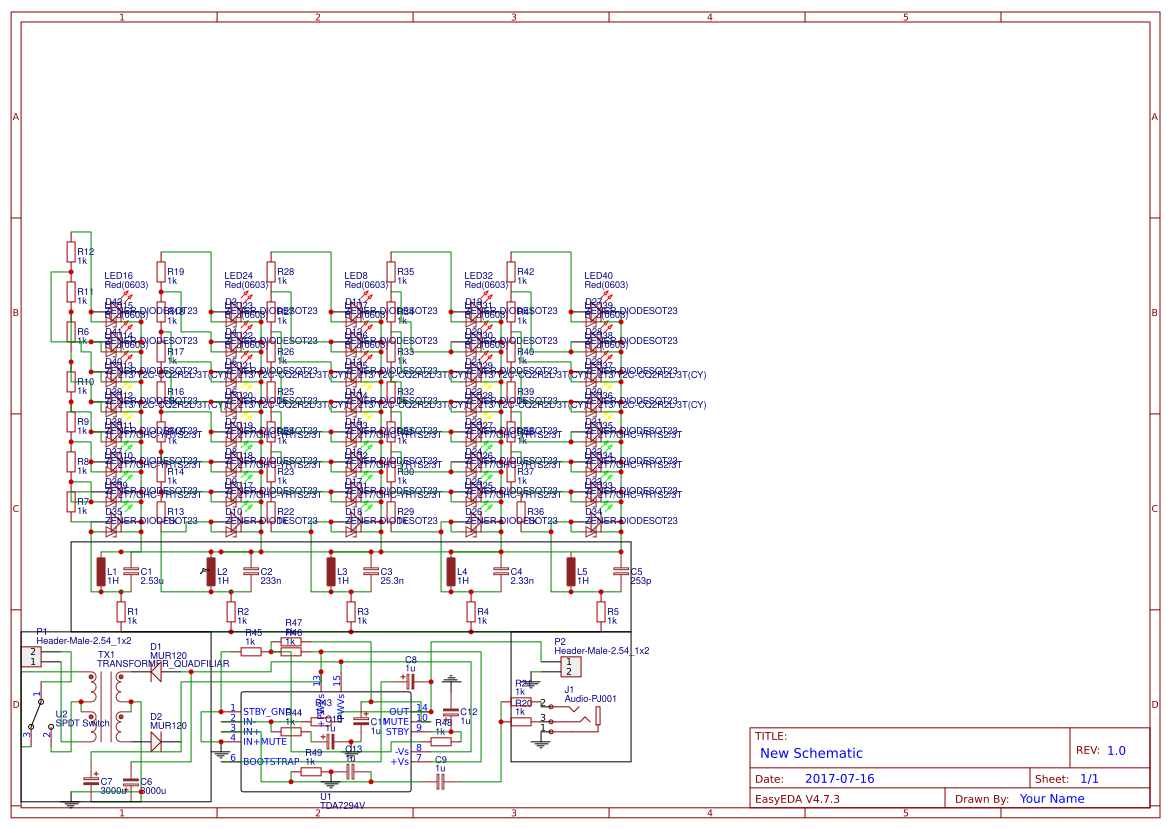This screenshot has height=829, width=1172.
Task: Select the L1 inductor symbol
Action: coord(101,572)
